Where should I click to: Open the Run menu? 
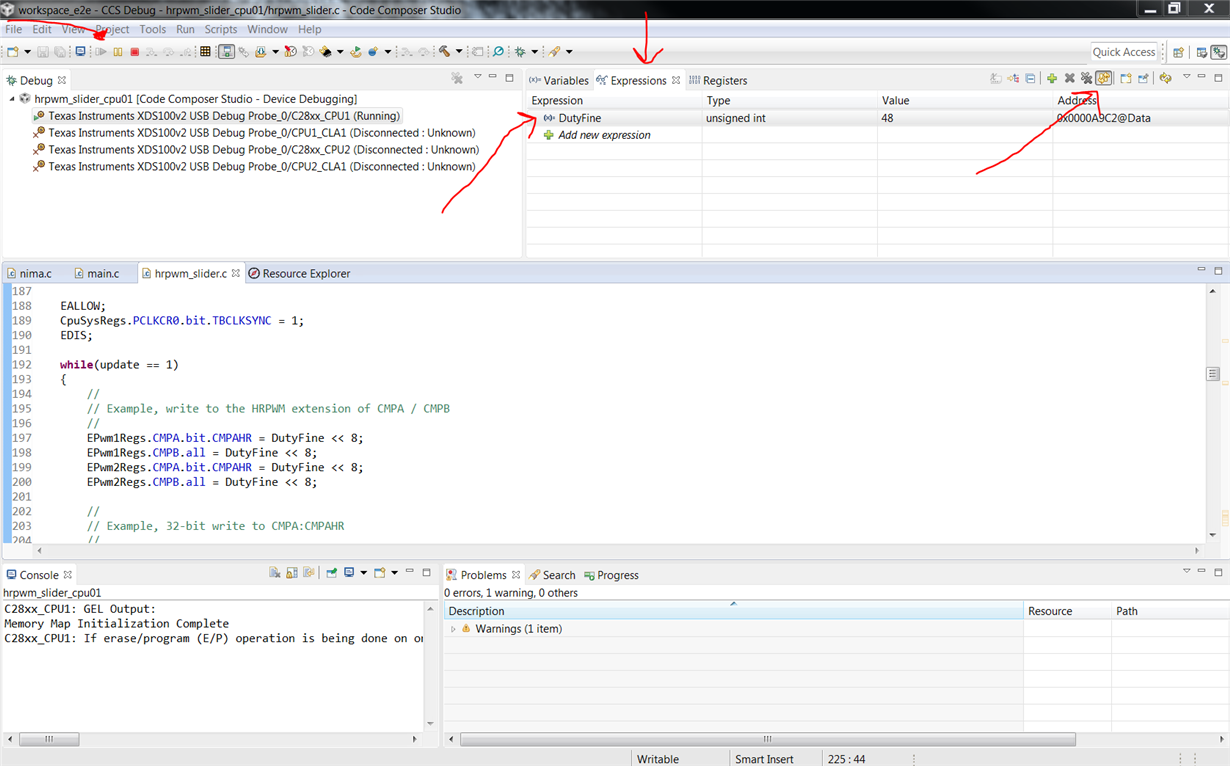[185, 29]
